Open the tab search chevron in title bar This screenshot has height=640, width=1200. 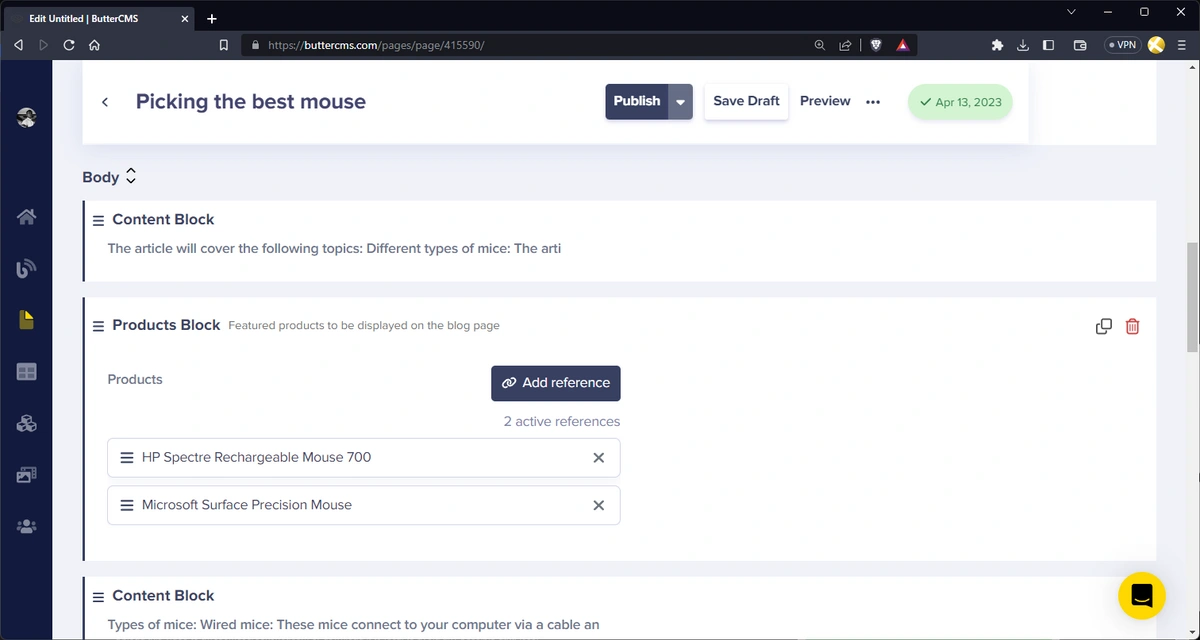pos(1071,12)
